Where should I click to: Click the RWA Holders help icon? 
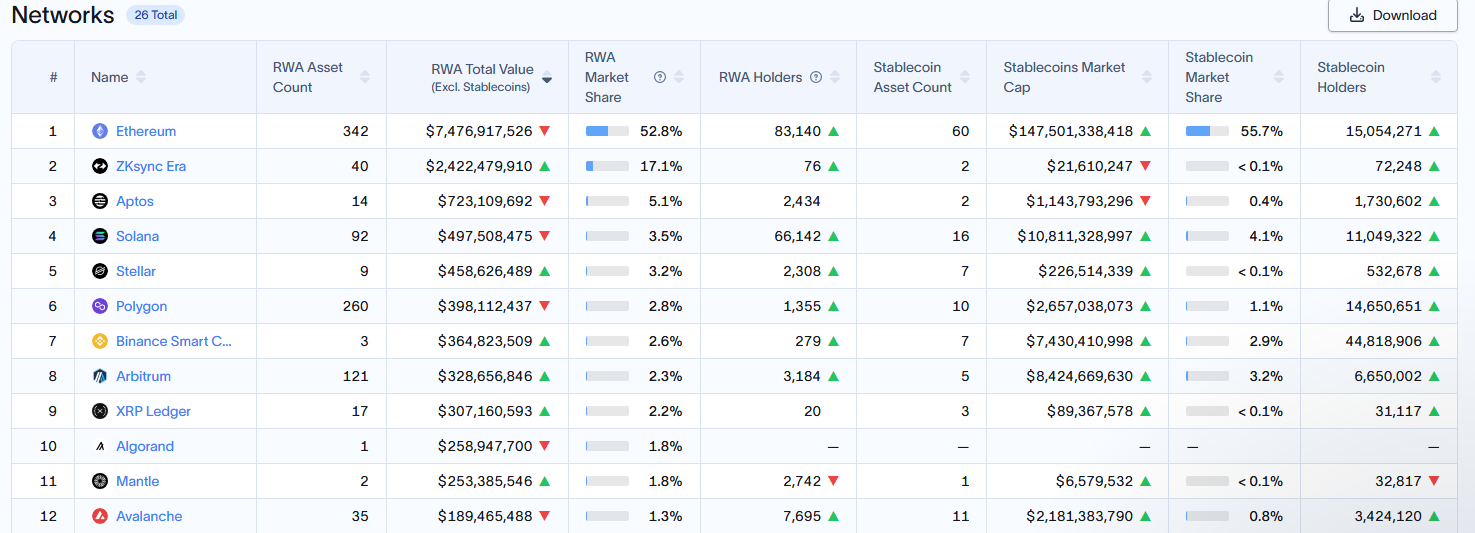tap(816, 77)
